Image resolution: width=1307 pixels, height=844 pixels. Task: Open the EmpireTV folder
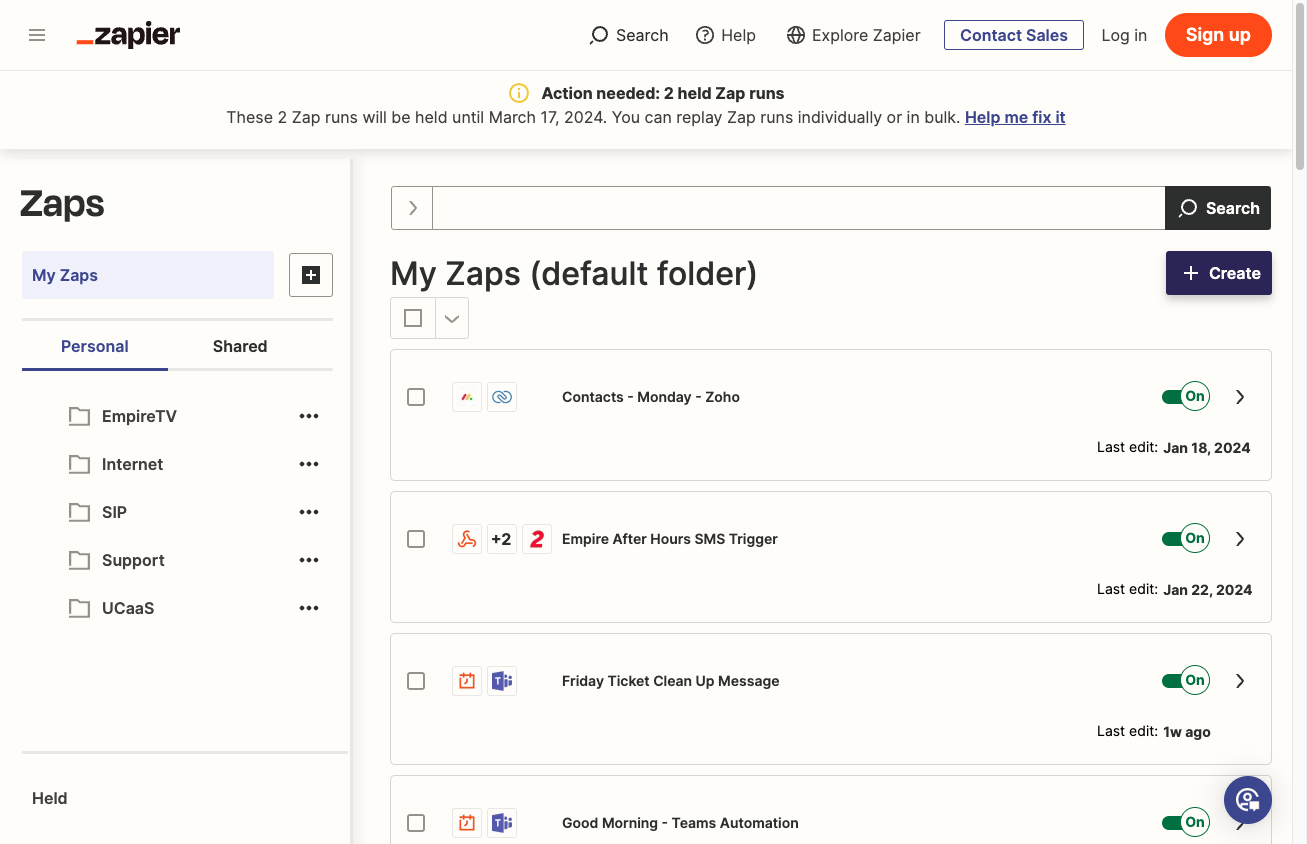click(139, 416)
